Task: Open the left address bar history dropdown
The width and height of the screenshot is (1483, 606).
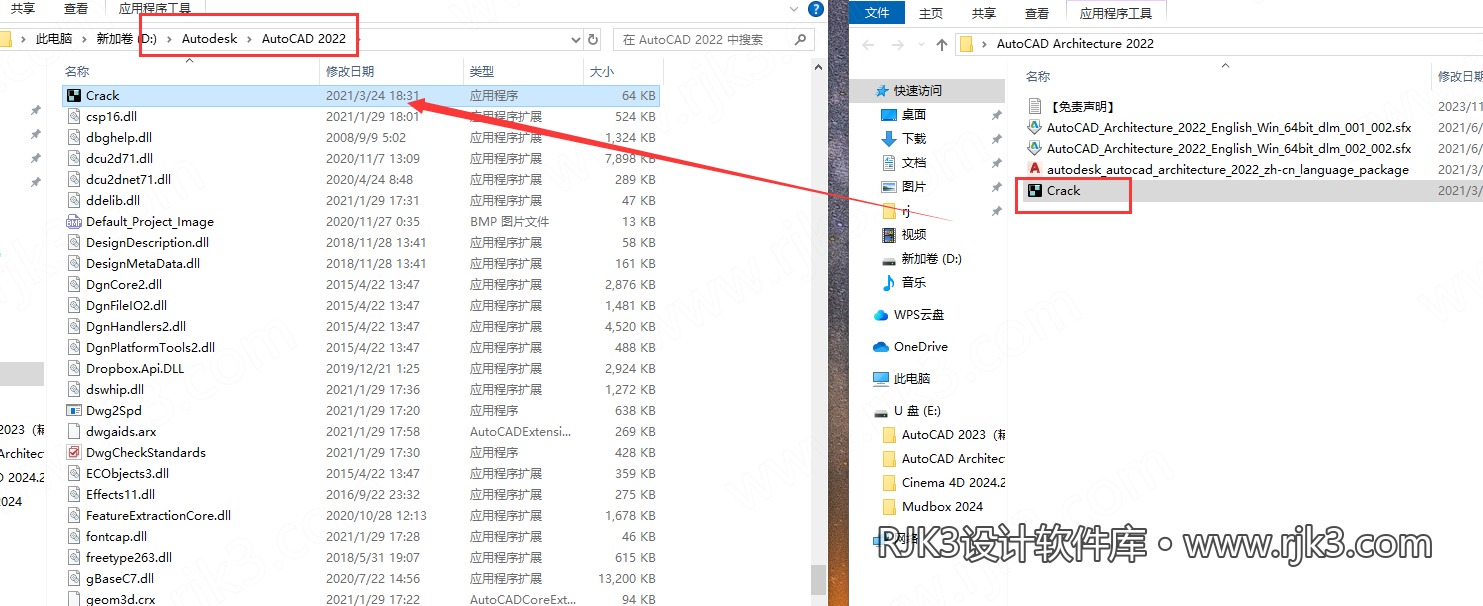Action: (575, 40)
